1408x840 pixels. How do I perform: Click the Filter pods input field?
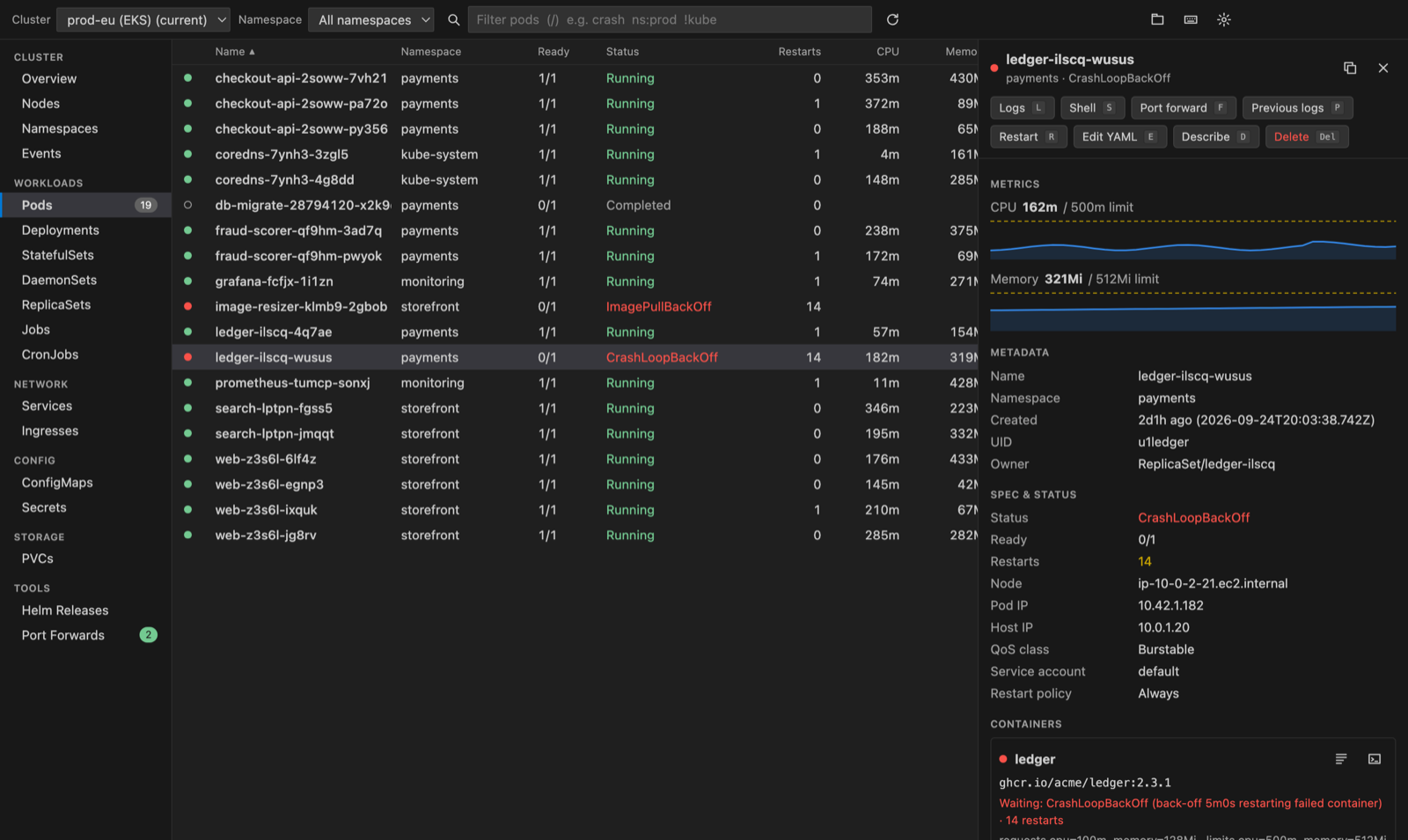pos(670,19)
